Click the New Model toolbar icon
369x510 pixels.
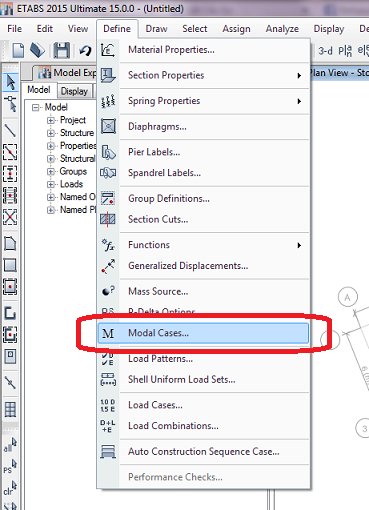point(18,50)
